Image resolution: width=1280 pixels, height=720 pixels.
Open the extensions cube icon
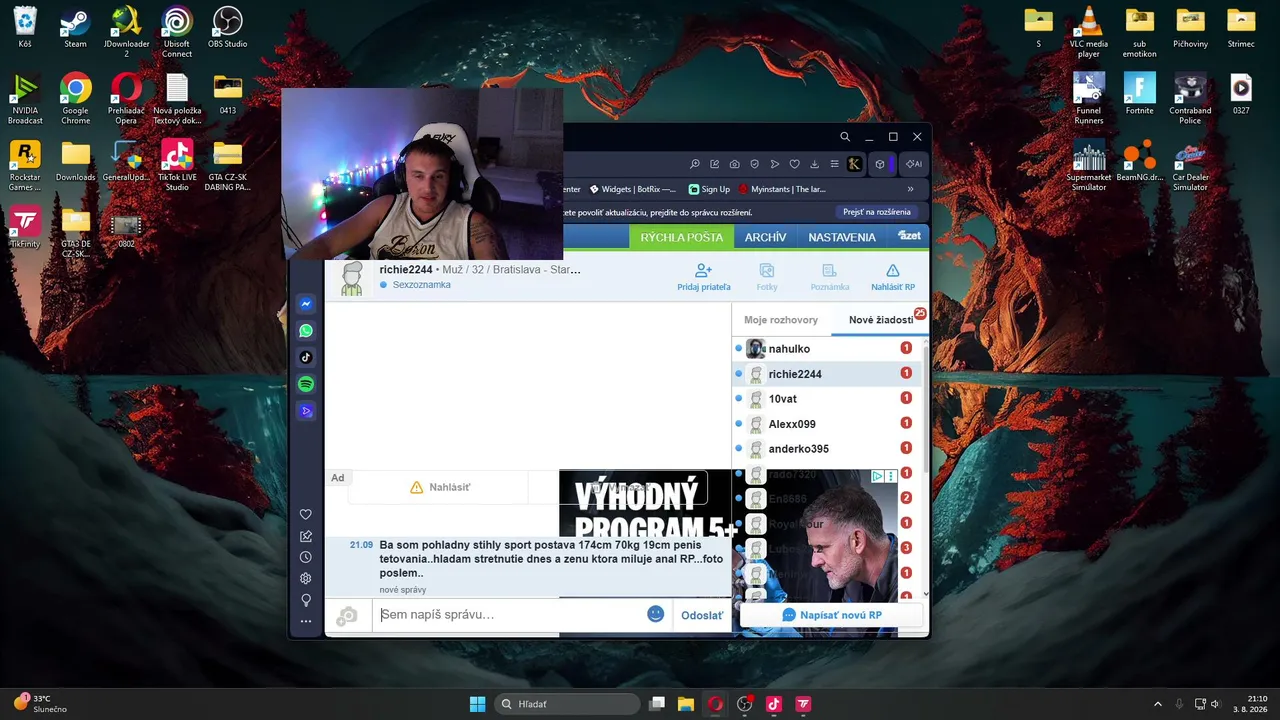click(880, 164)
